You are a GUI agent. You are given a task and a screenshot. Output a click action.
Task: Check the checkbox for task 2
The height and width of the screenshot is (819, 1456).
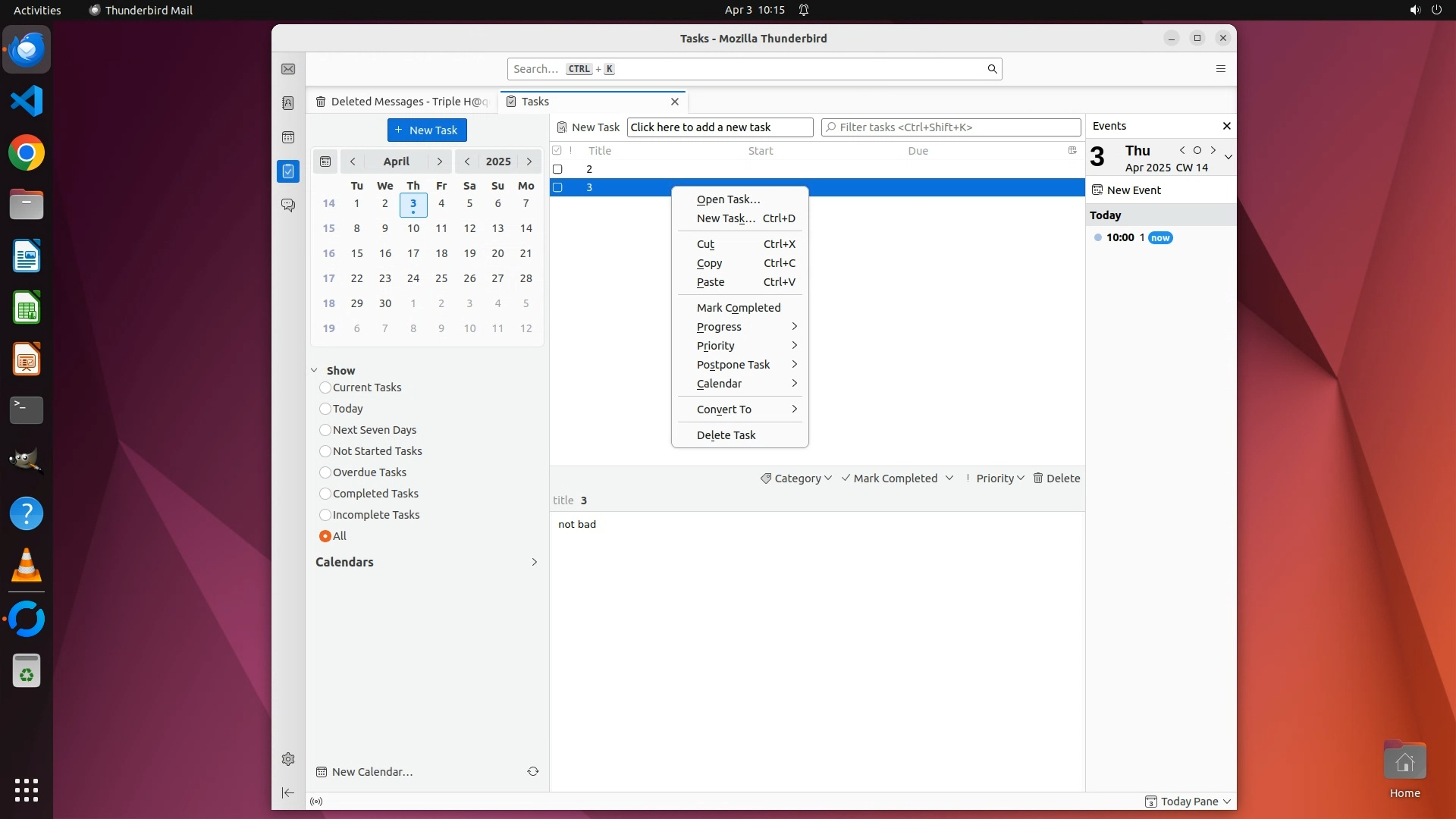point(557,169)
